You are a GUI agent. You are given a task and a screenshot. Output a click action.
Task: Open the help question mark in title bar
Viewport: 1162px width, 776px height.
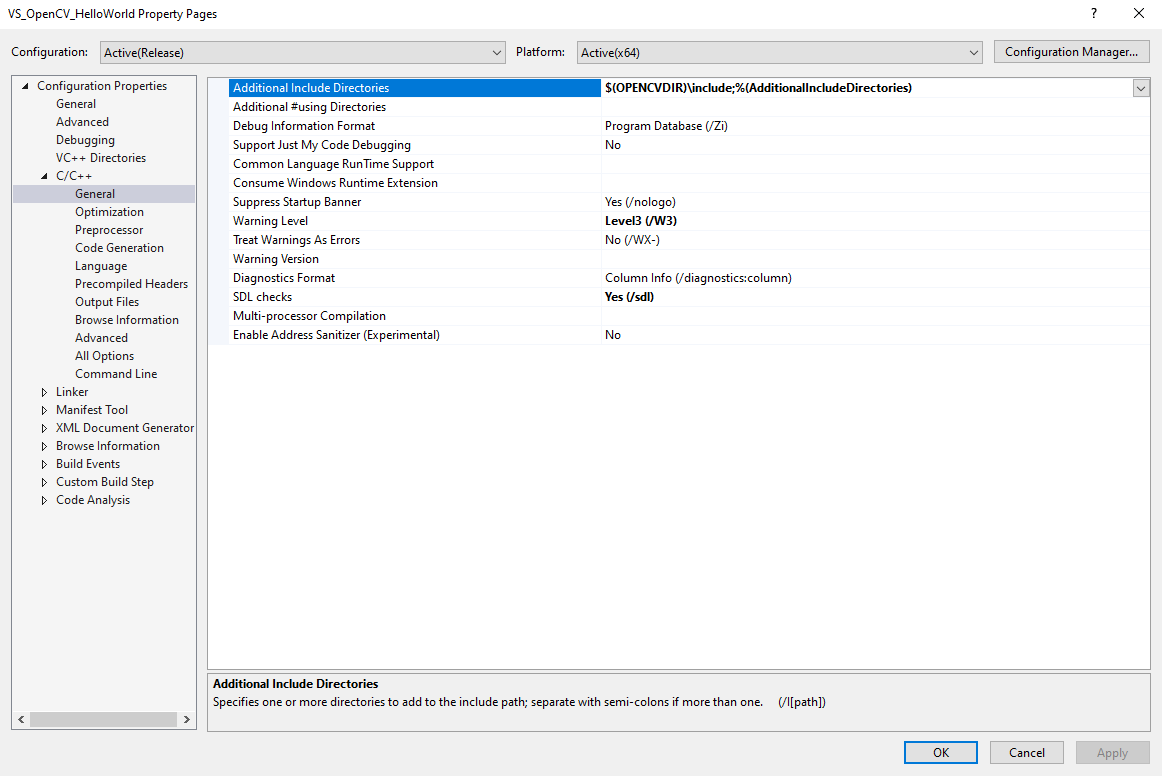pos(1094,13)
